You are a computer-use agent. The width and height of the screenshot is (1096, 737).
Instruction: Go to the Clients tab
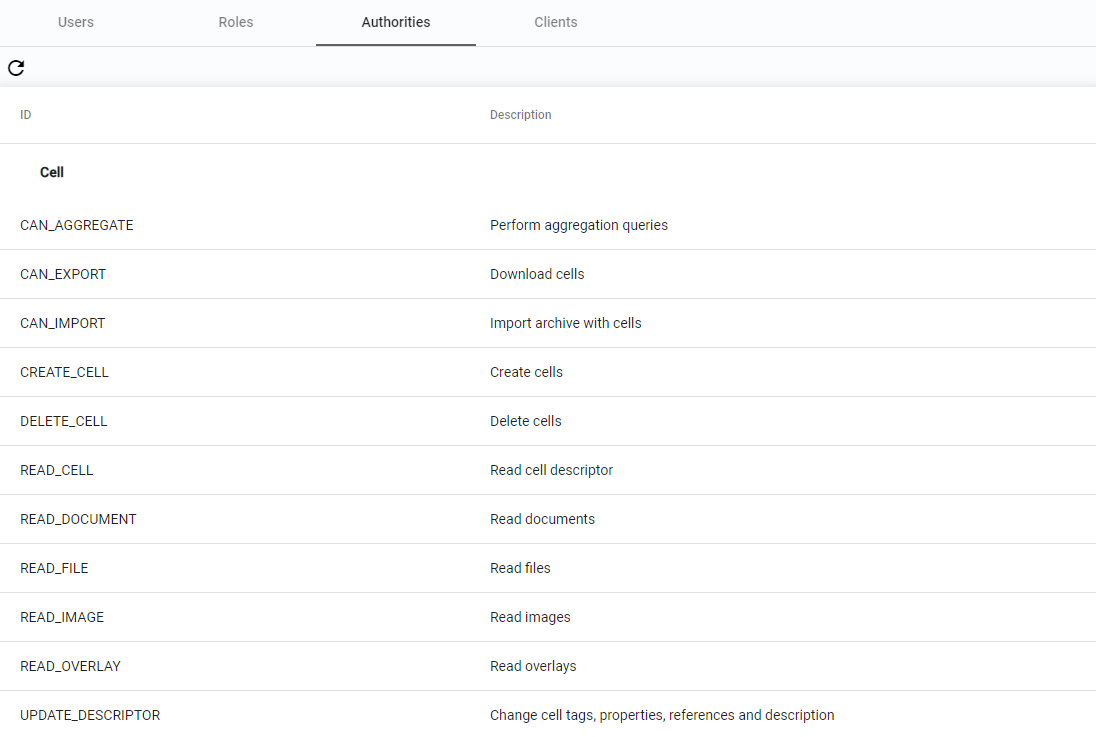[556, 22]
